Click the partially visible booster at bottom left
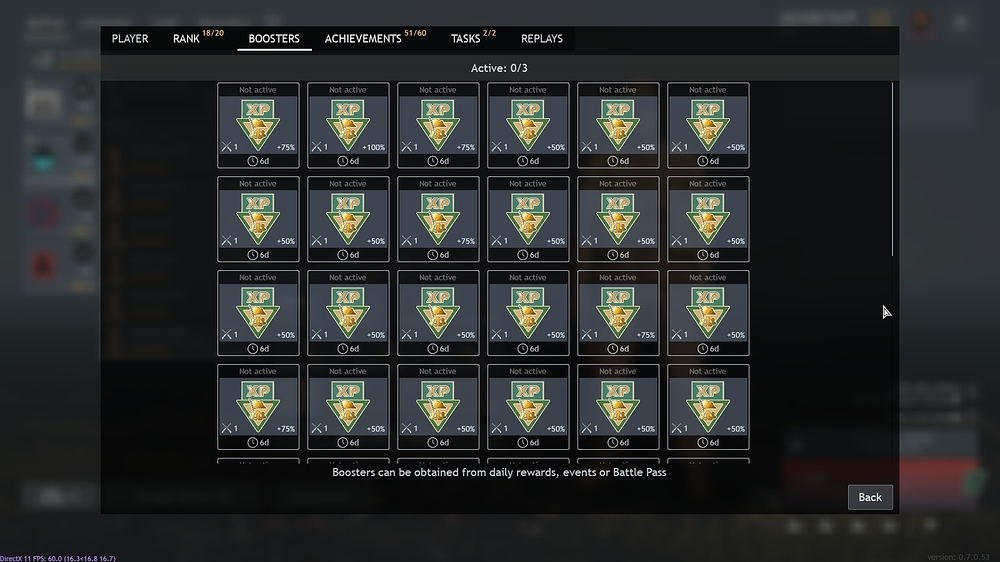Image resolution: width=1000 pixels, height=562 pixels. click(x=258, y=461)
